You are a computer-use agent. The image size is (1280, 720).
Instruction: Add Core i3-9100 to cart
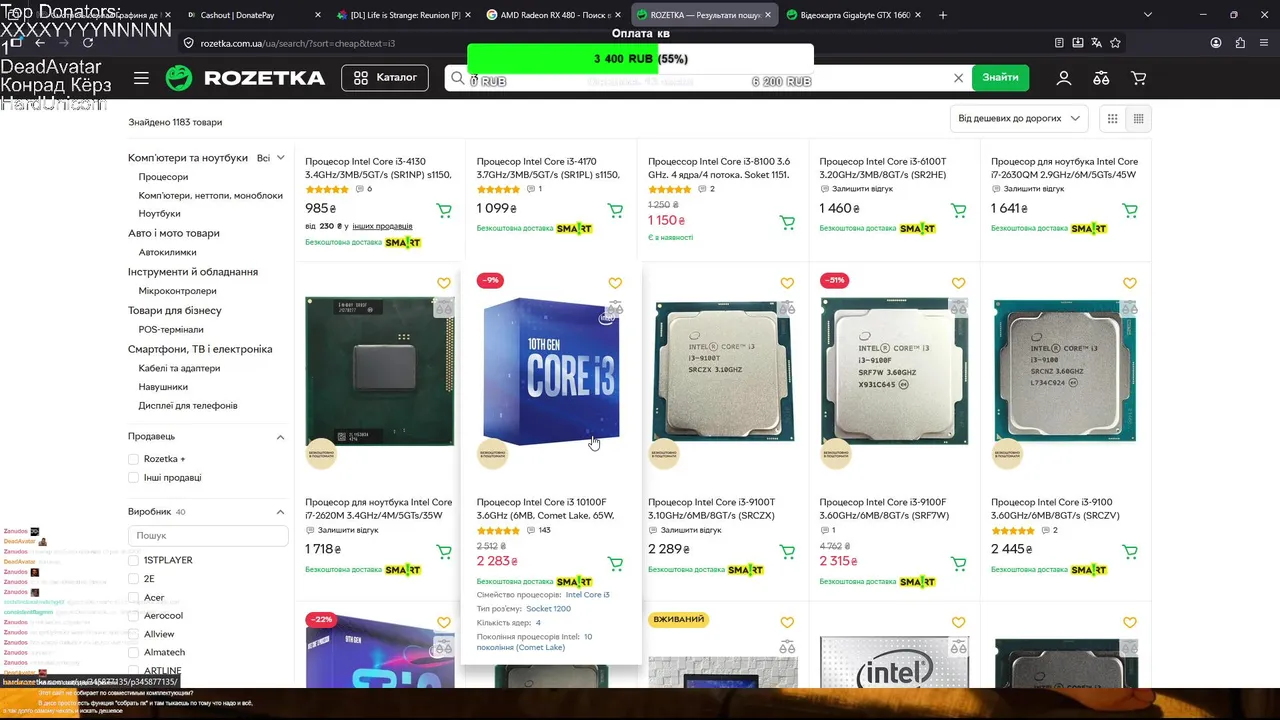[1130, 551]
